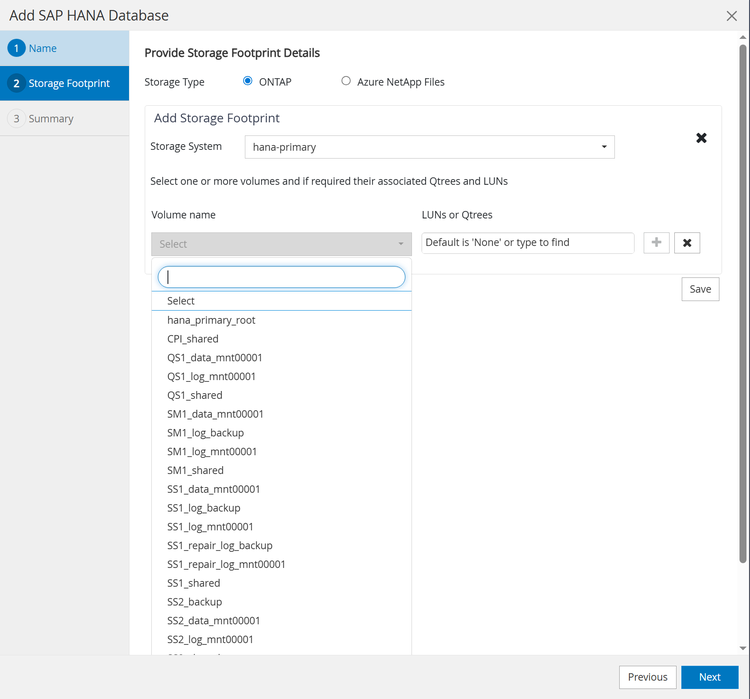Viewport: 750px width, 699px height.
Task: Click the LUNs or Qtrees input field
Action: pyautogui.click(x=527, y=243)
